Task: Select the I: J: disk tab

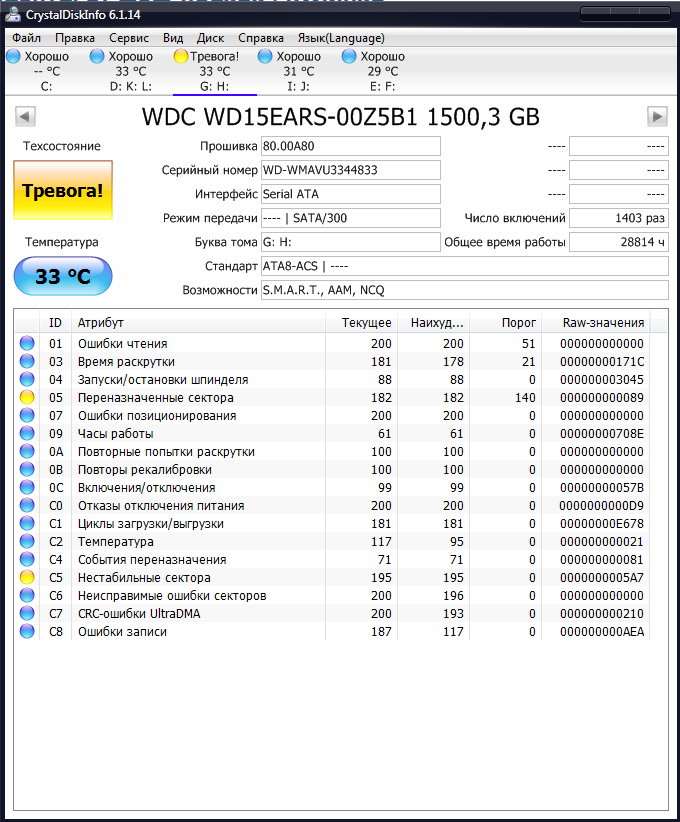Action: coord(298,71)
